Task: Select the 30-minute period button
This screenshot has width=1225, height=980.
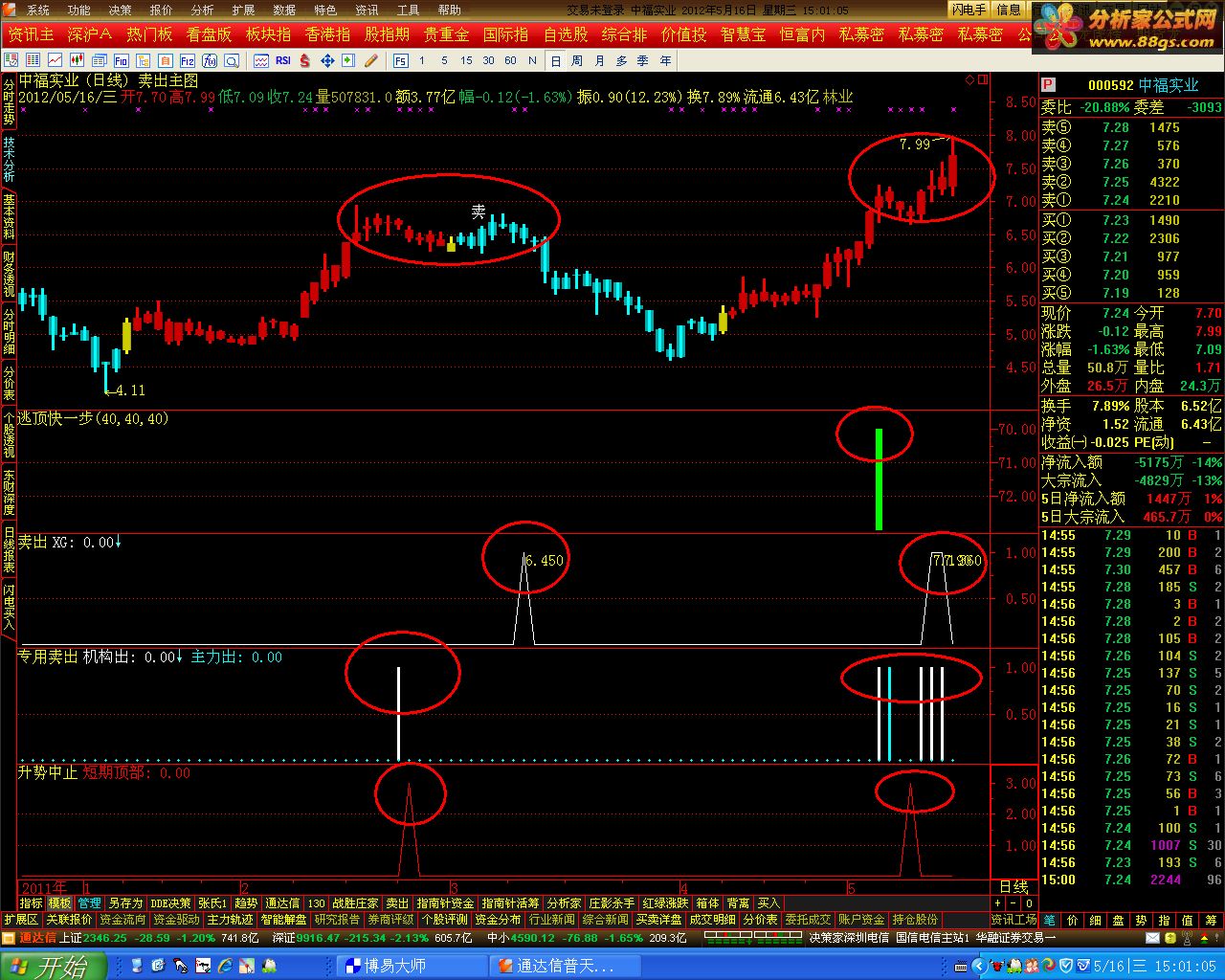Action: [x=488, y=60]
